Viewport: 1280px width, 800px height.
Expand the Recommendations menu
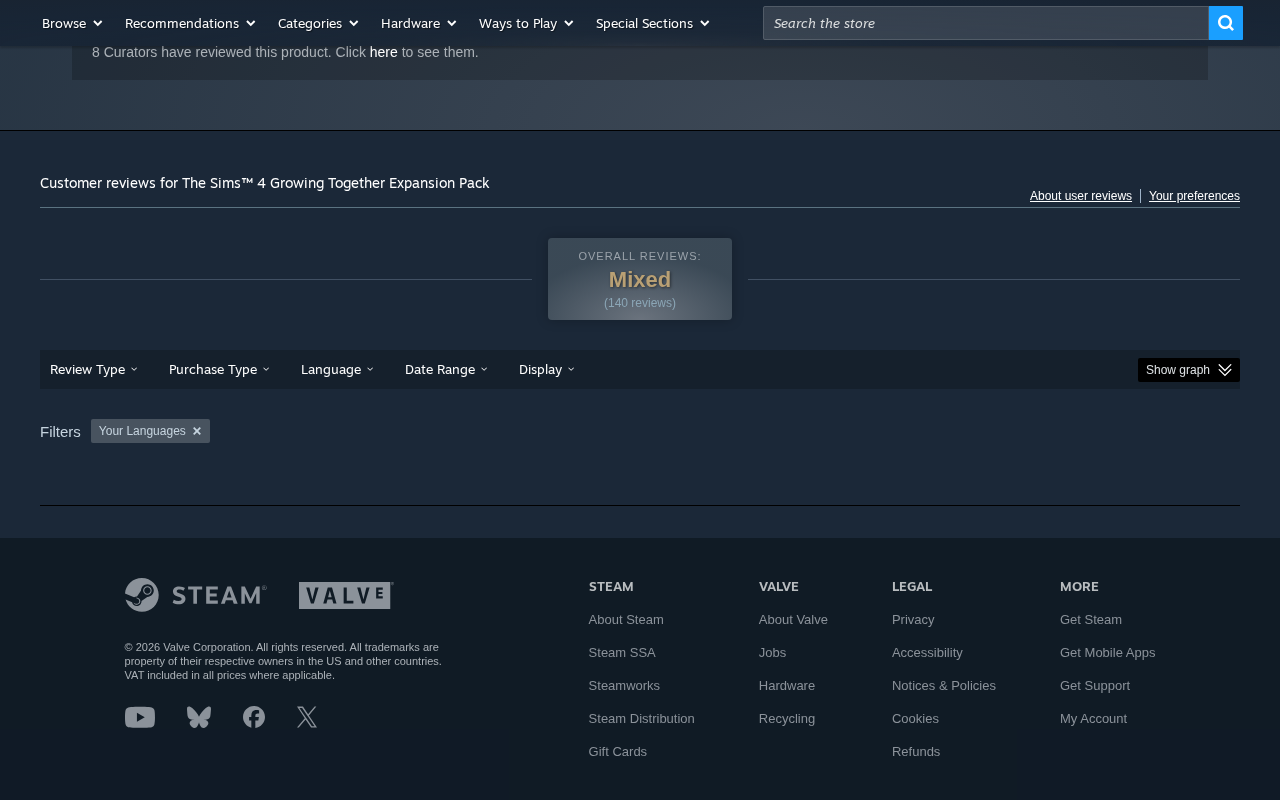pyautogui.click(x=190, y=23)
